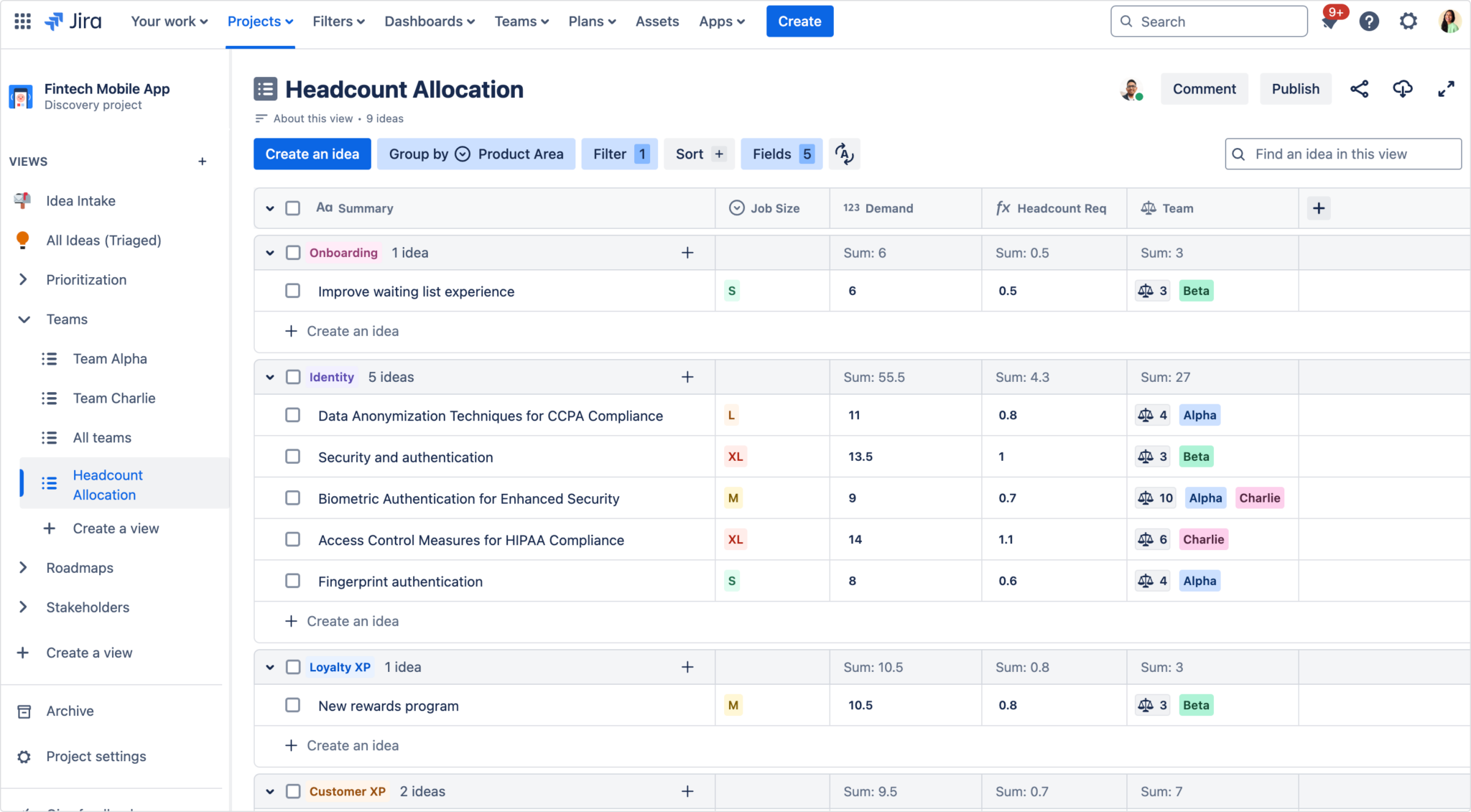Open the Group by Product Area dropdown
Screen dimensions: 1471x812
click(x=475, y=154)
